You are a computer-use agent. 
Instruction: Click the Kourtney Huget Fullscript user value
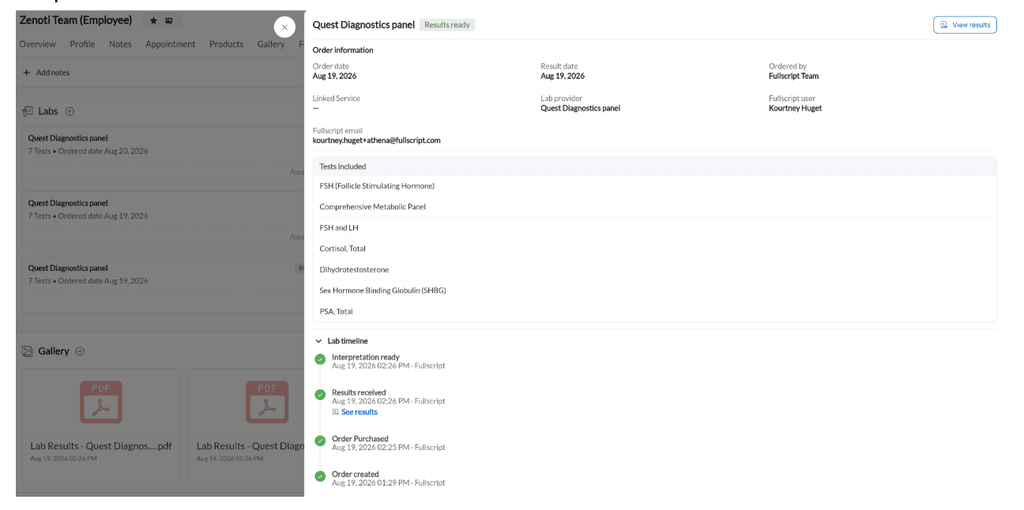[x=795, y=108]
